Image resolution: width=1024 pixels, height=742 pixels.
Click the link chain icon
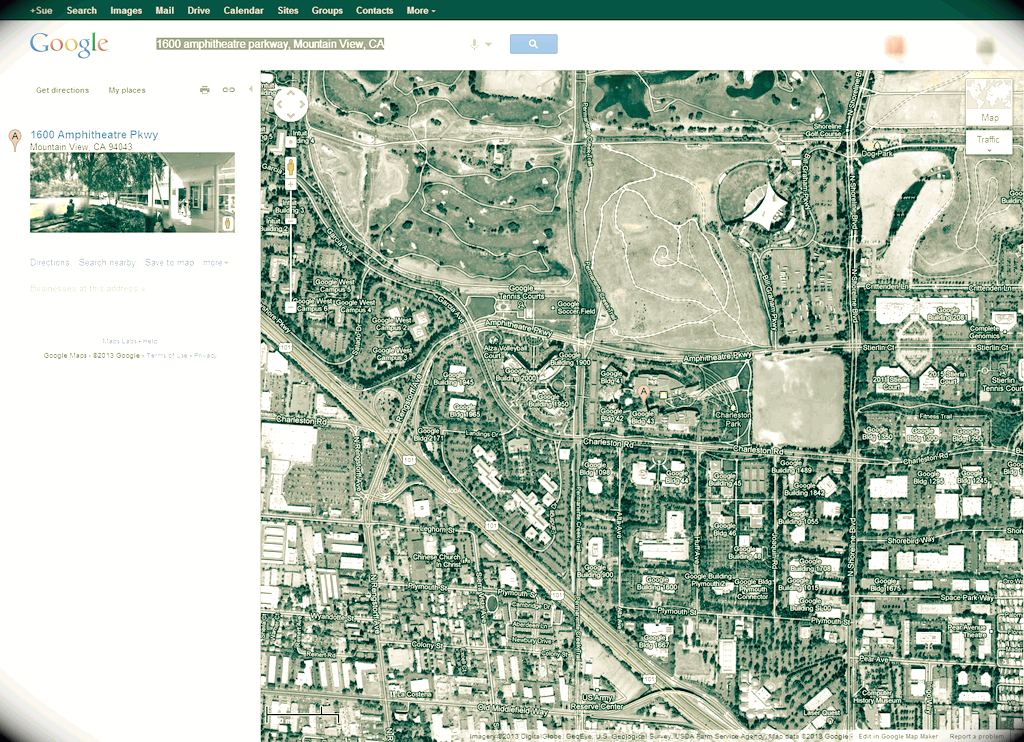[x=229, y=90]
